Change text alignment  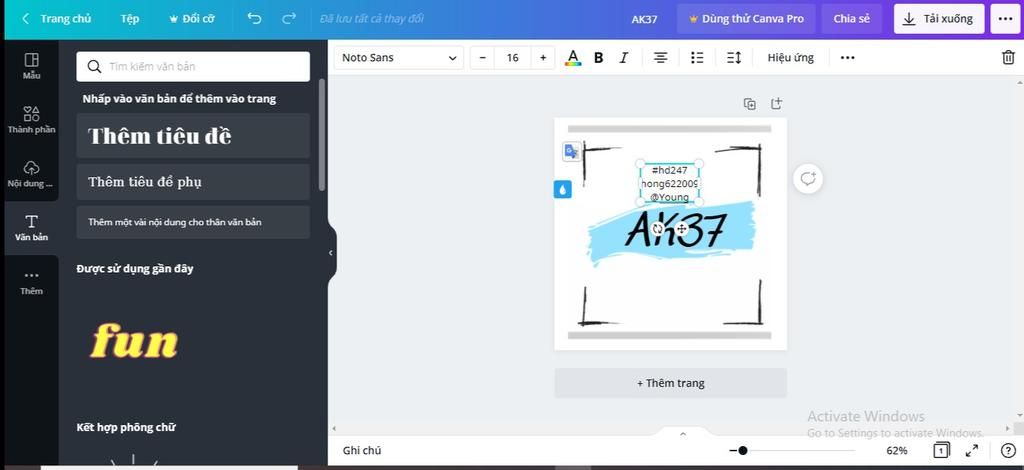[660, 57]
